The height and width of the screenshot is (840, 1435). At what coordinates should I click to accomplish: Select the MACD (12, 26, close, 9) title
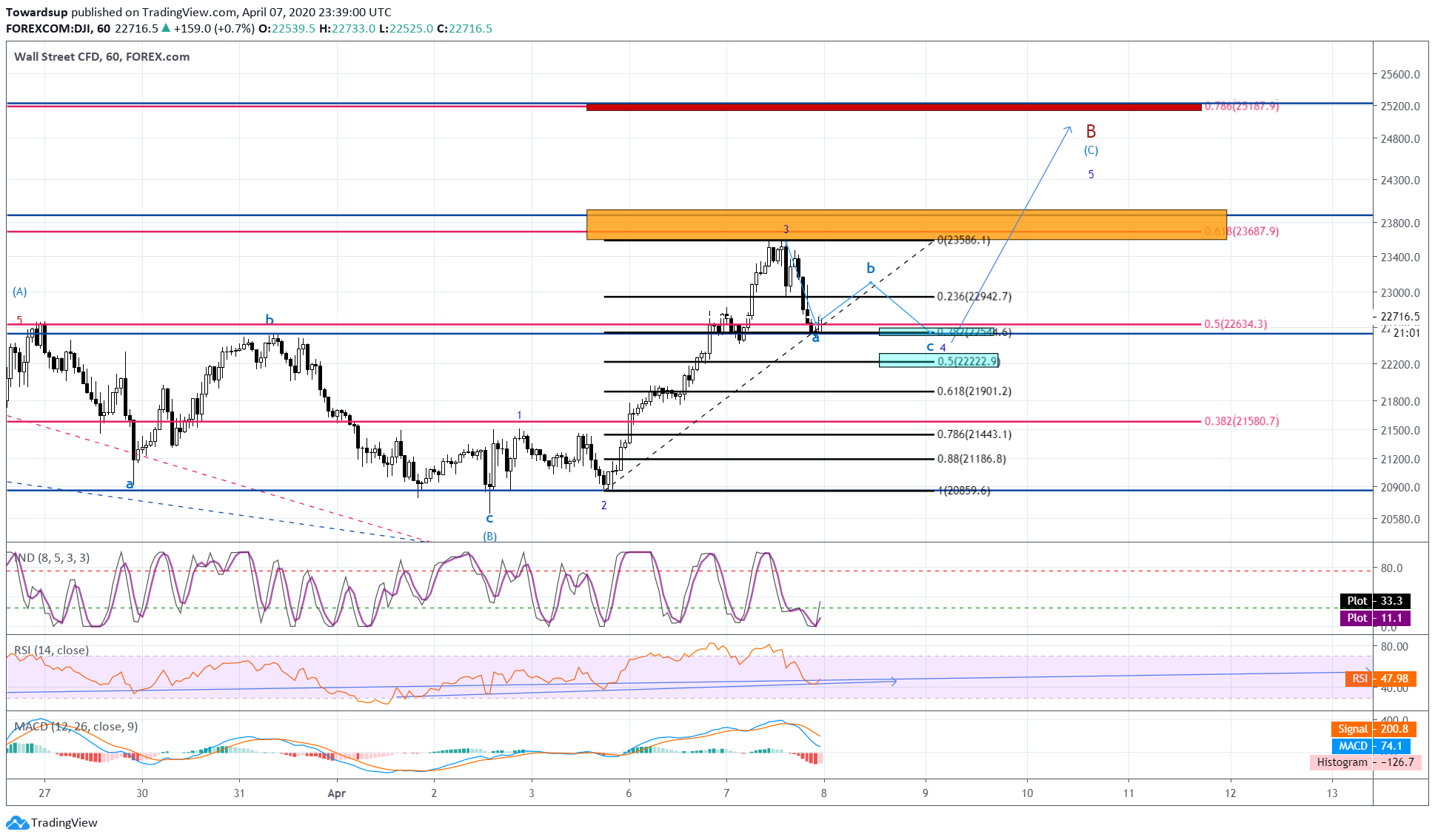(76, 727)
